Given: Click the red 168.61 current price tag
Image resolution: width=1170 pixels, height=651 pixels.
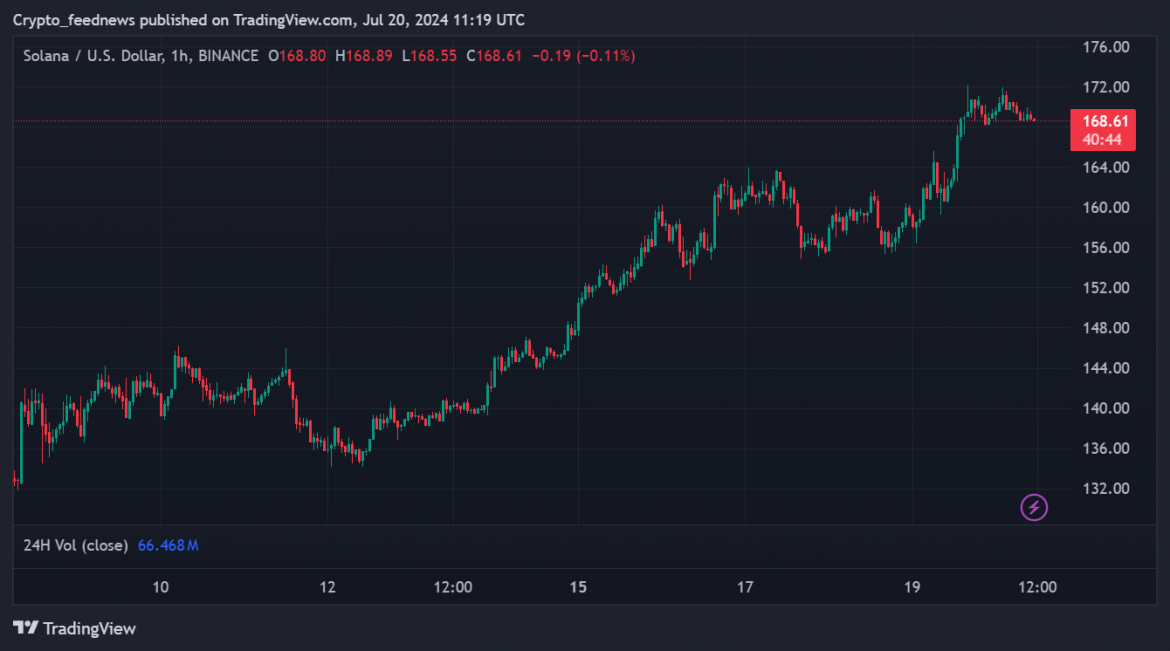Looking at the screenshot, I should point(1102,121).
